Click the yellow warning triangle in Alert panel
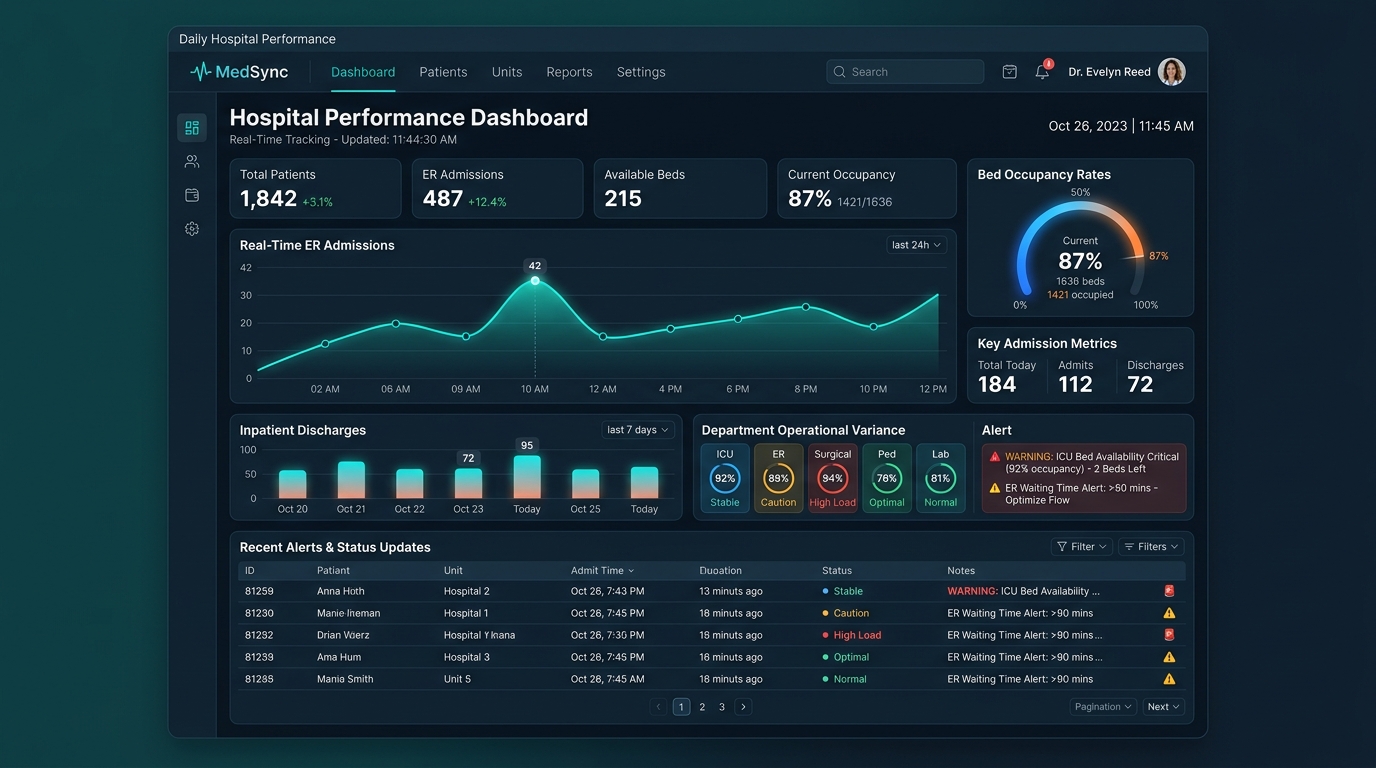The width and height of the screenshot is (1376, 768). tap(995, 488)
